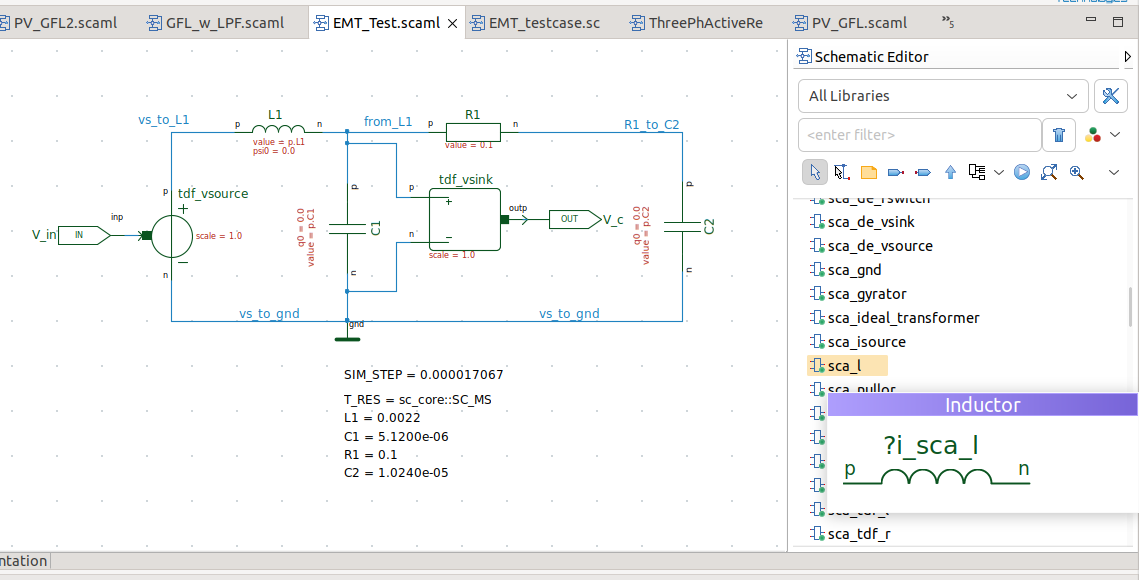Click the library list vertical scrollbar

coord(1130,307)
